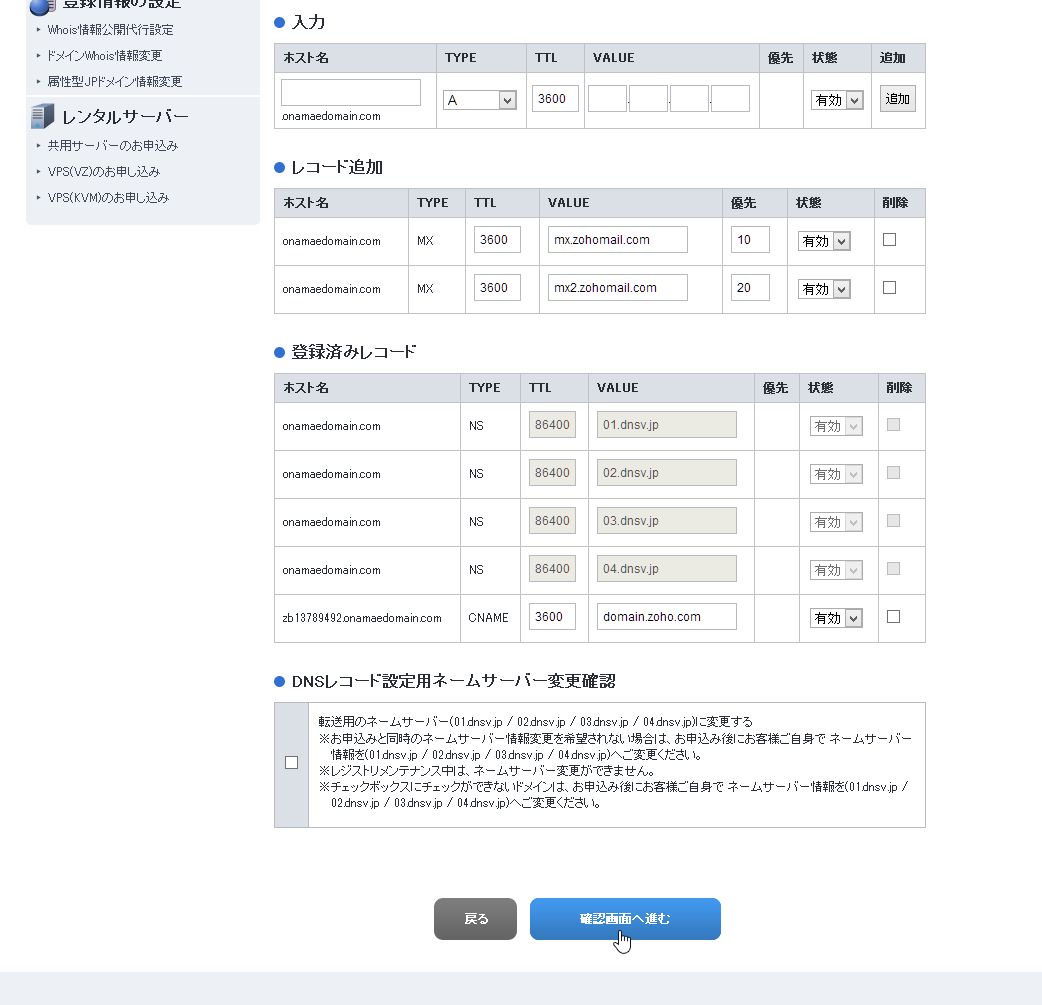Screen dimensions: 1042x1005
Task: Click 確認画面へ進む proceed button
Action: [x=625, y=919]
